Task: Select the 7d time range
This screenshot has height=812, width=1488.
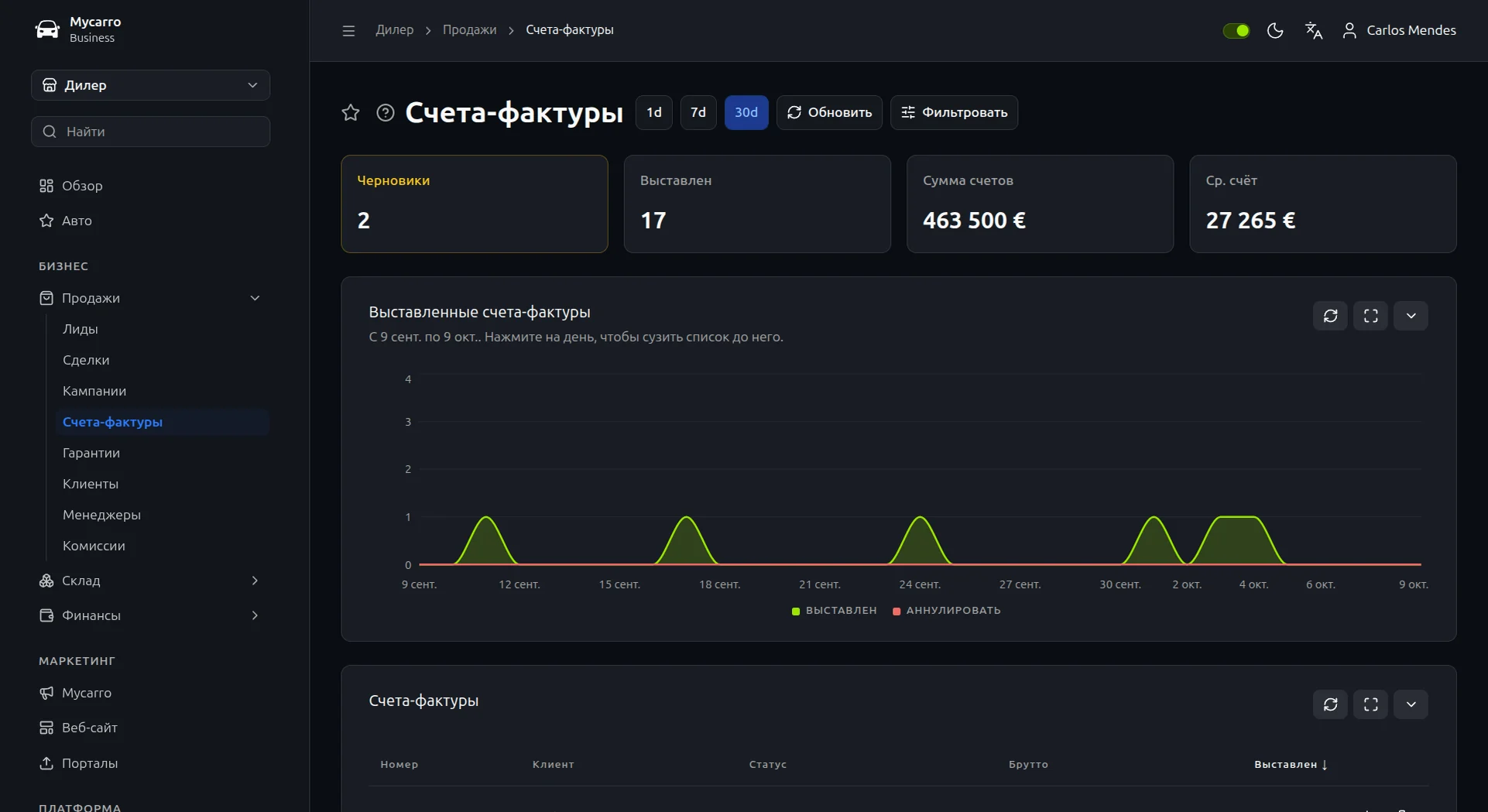Action: tap(698, 113)
